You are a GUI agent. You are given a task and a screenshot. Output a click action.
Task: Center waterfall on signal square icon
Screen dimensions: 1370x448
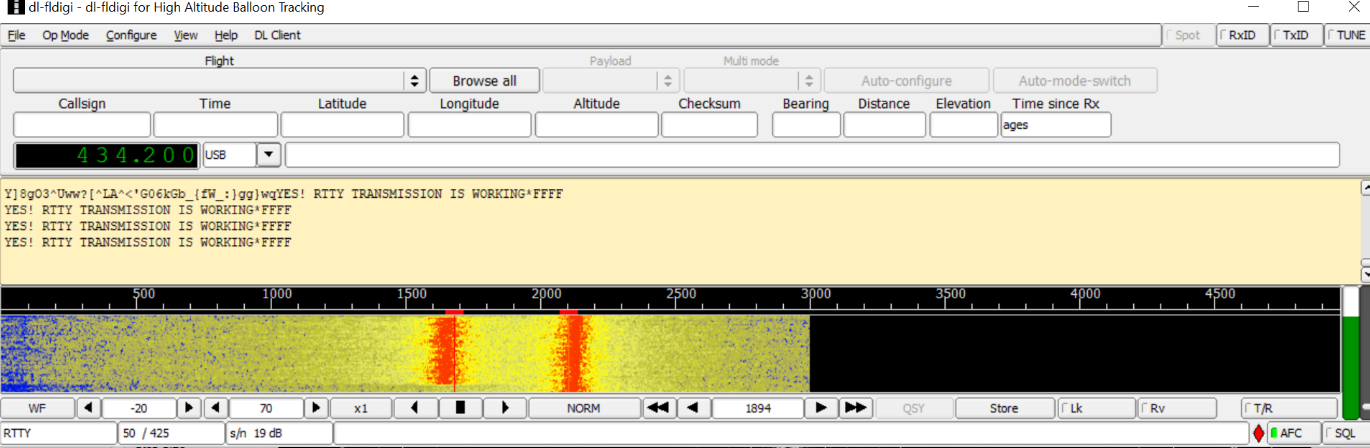461,408
